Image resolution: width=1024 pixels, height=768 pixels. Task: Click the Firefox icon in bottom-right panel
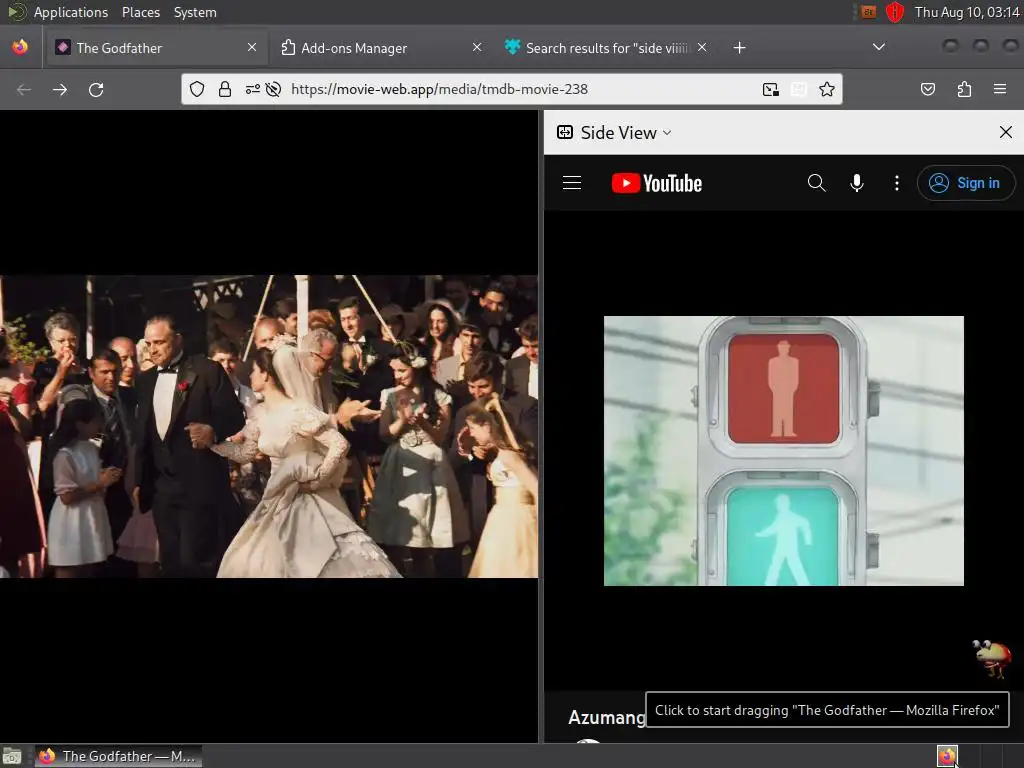[947, 756]
